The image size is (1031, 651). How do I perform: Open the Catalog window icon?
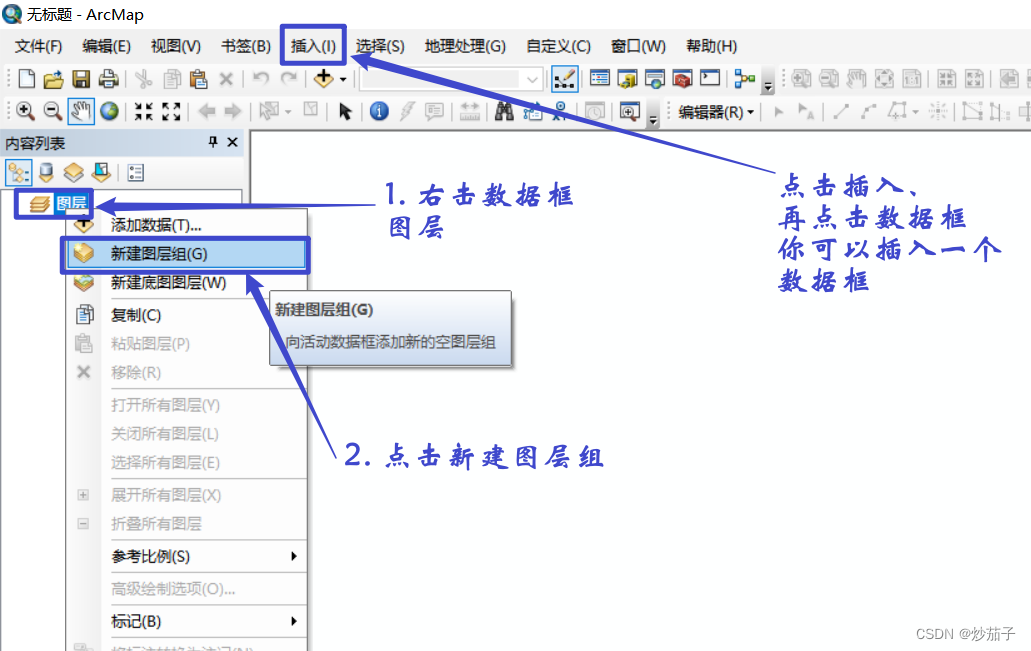click(627, 79)
